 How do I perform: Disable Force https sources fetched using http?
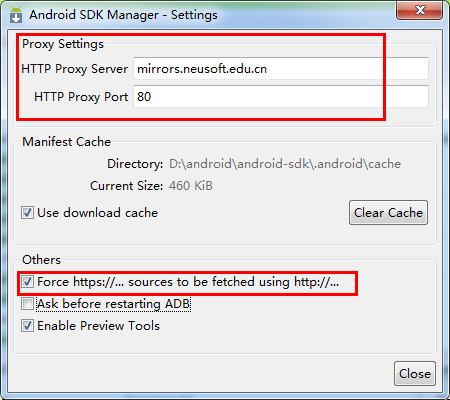(27, 282)
